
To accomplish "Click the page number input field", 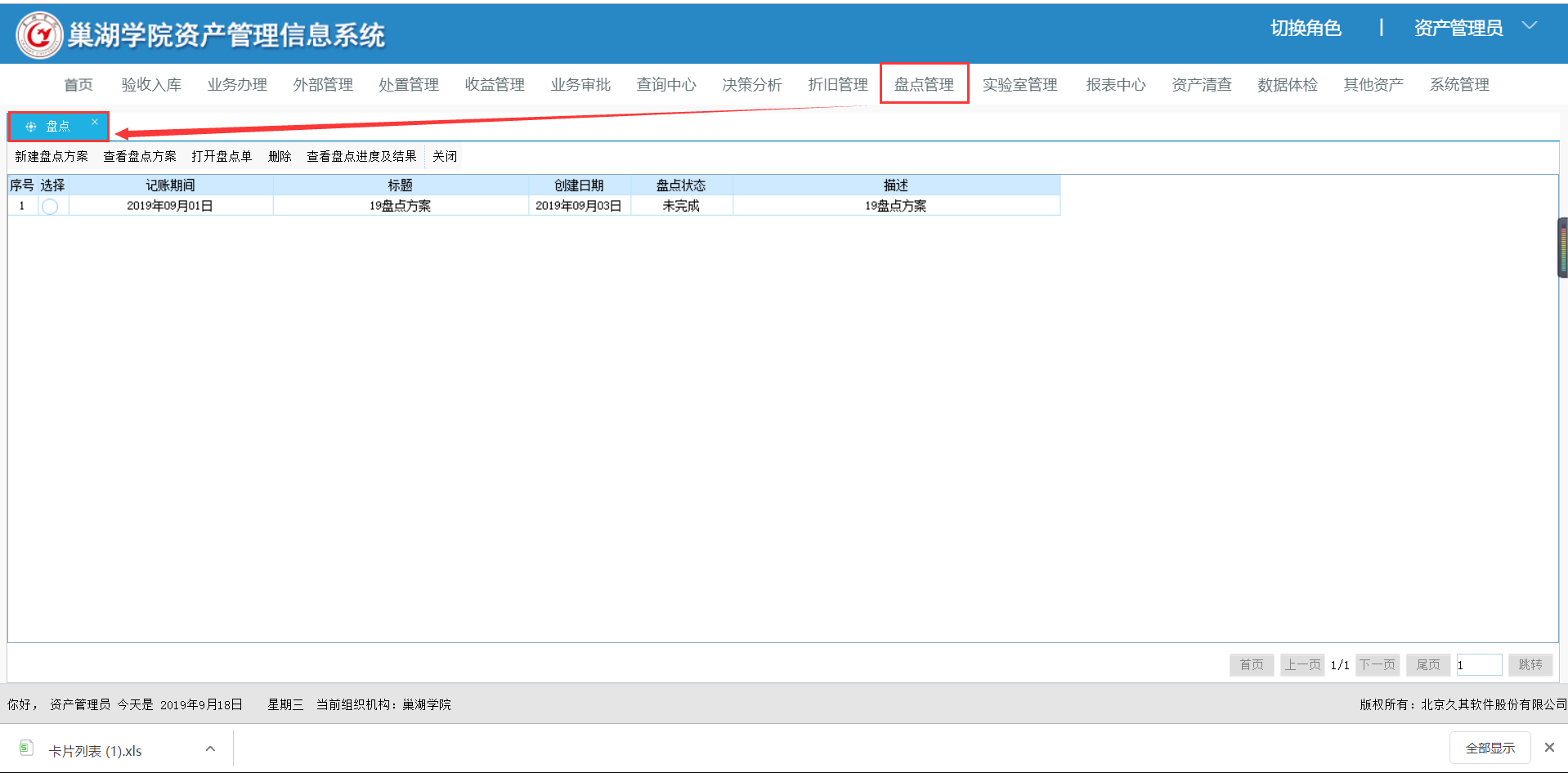I will click(1478, 665).
